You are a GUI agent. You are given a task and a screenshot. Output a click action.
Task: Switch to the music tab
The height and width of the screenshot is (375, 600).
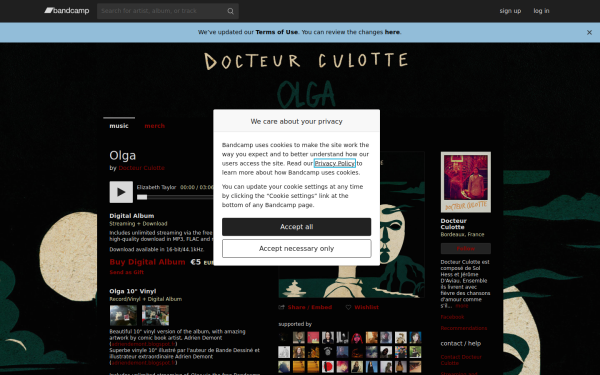(x=119, y=126)
